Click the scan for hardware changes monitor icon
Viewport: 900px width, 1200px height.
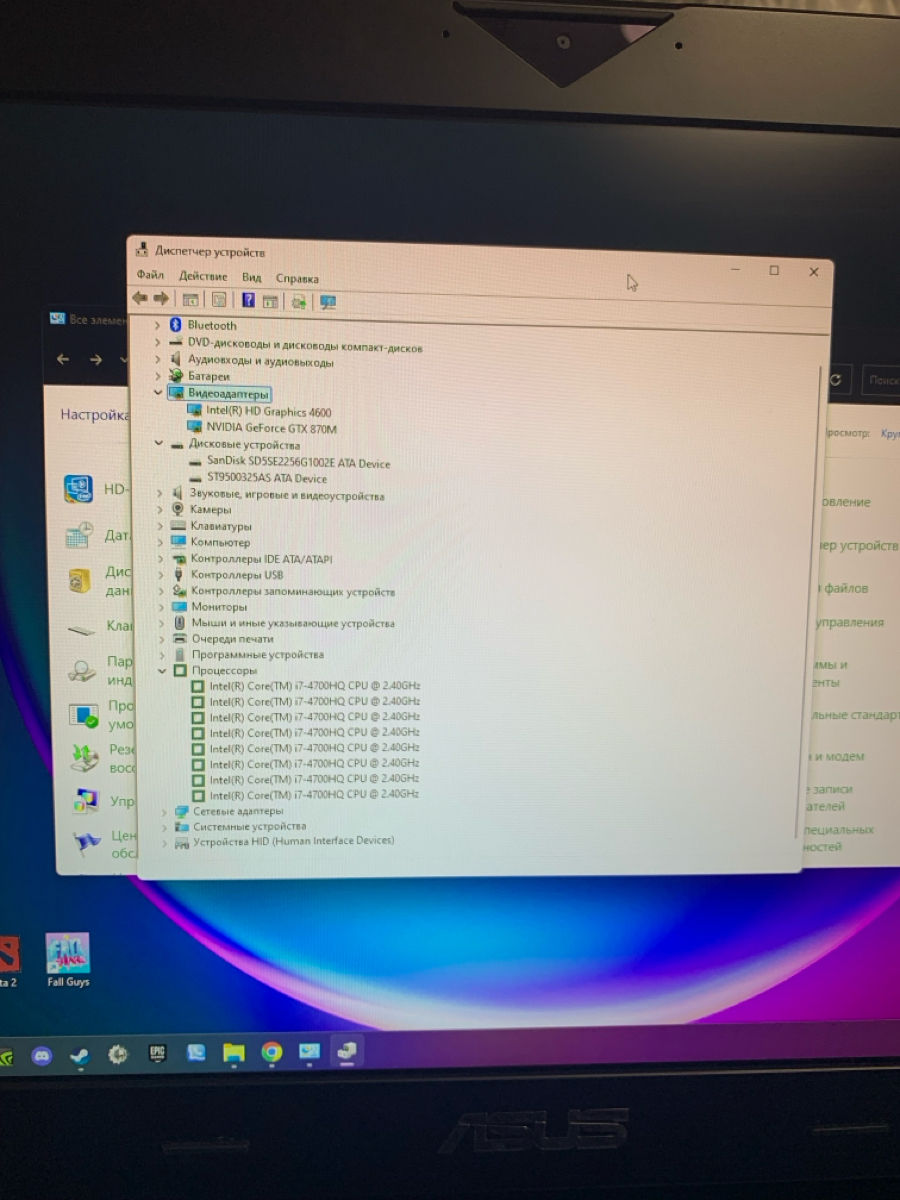point(327,301)
